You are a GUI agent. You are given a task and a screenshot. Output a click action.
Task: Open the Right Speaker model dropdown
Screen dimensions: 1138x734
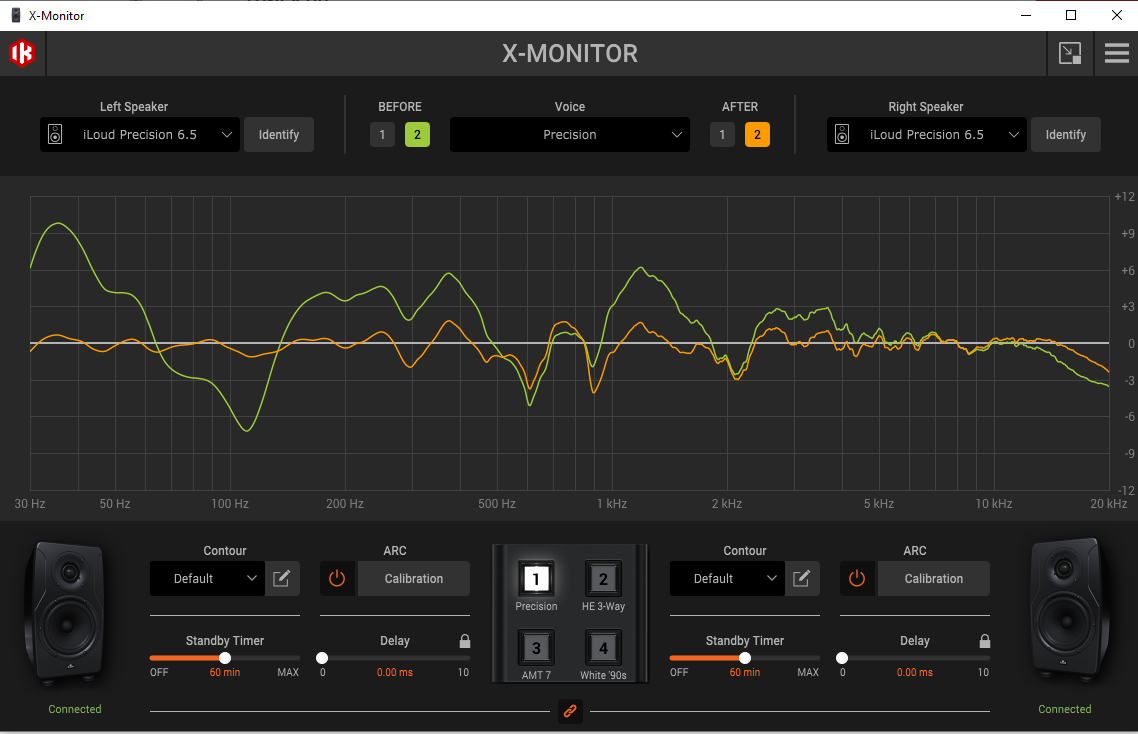[927, 134]
